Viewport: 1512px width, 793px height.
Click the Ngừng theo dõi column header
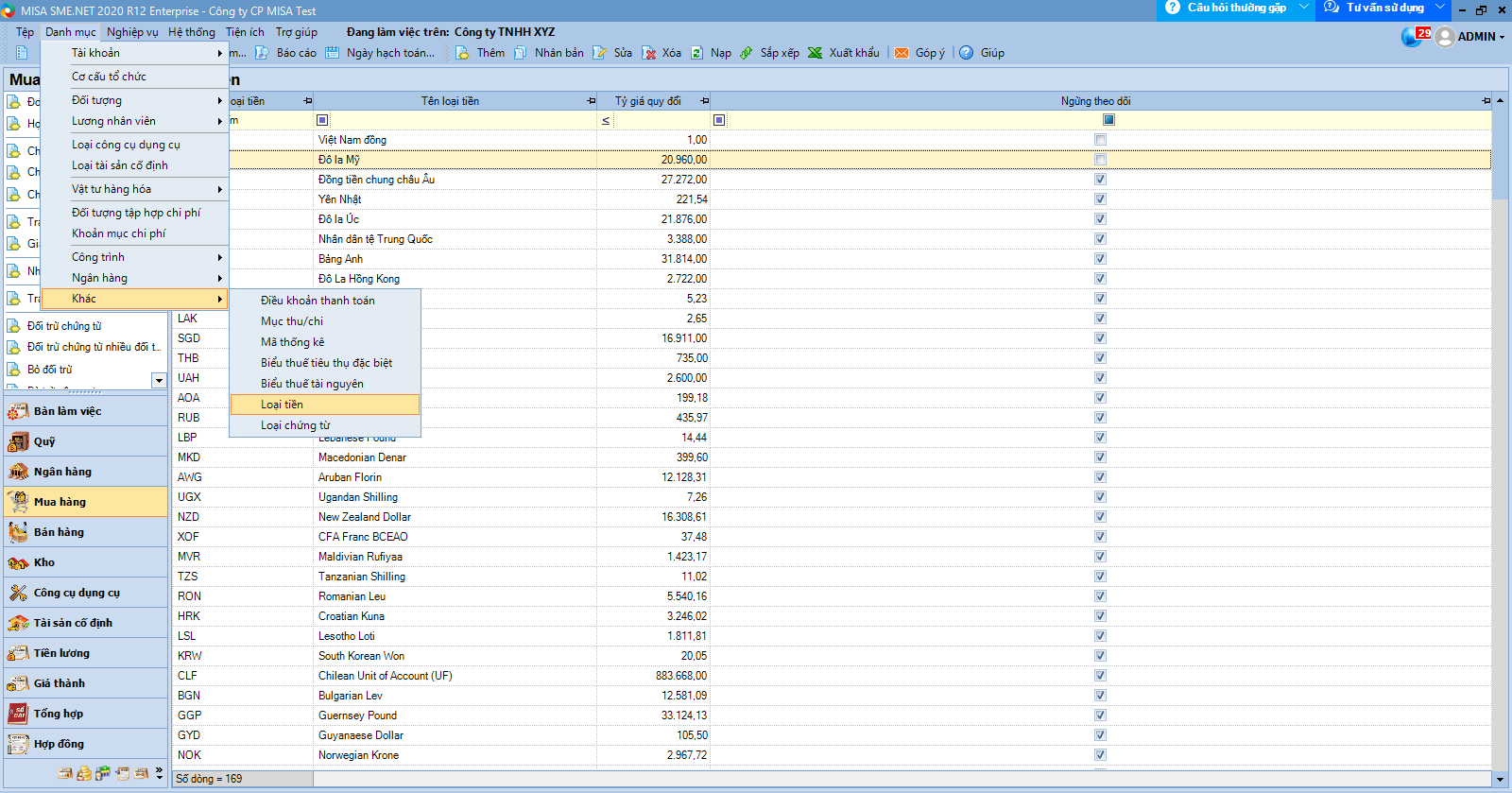click(x=1100, y=101)
